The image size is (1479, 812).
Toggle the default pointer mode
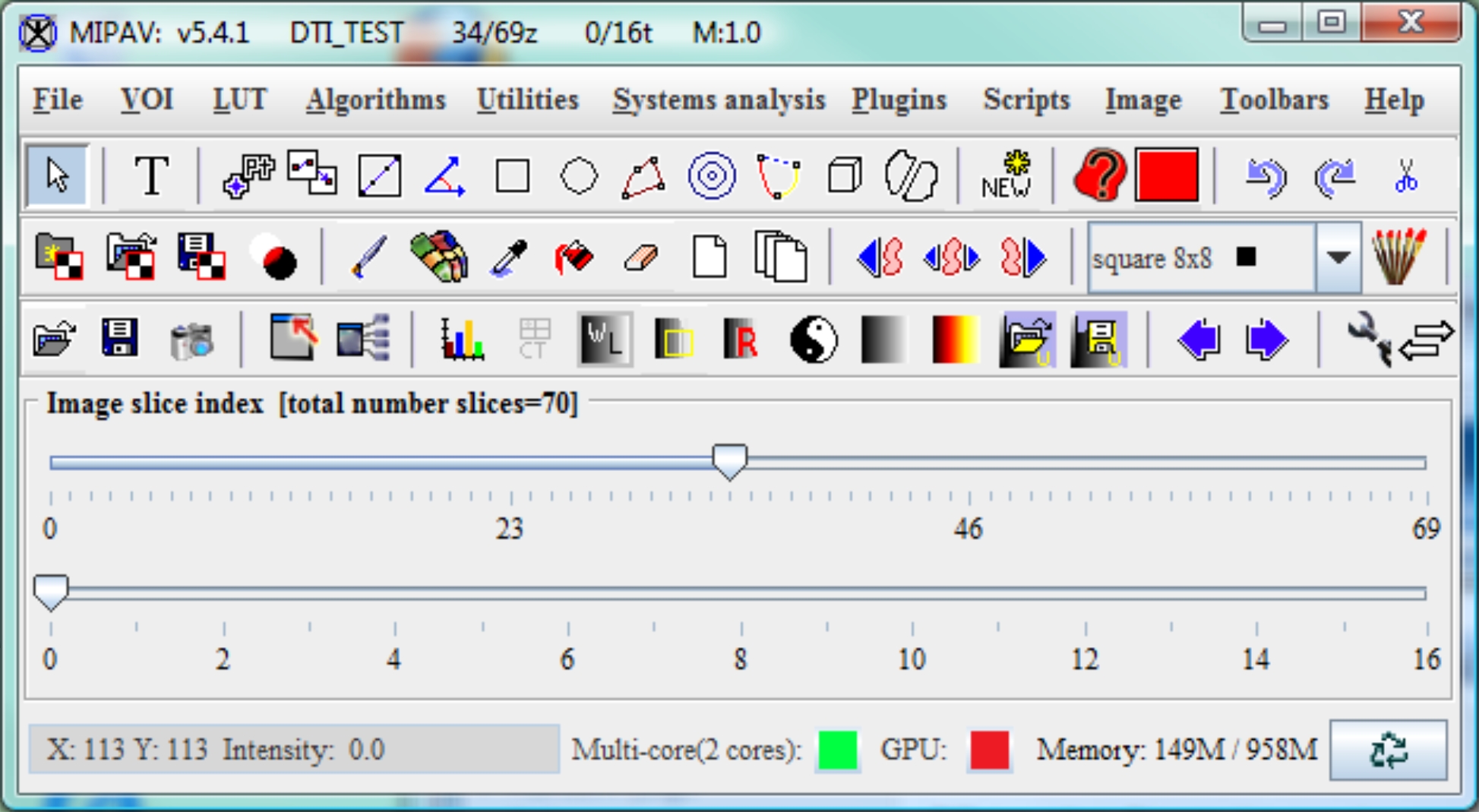(58, 176)
